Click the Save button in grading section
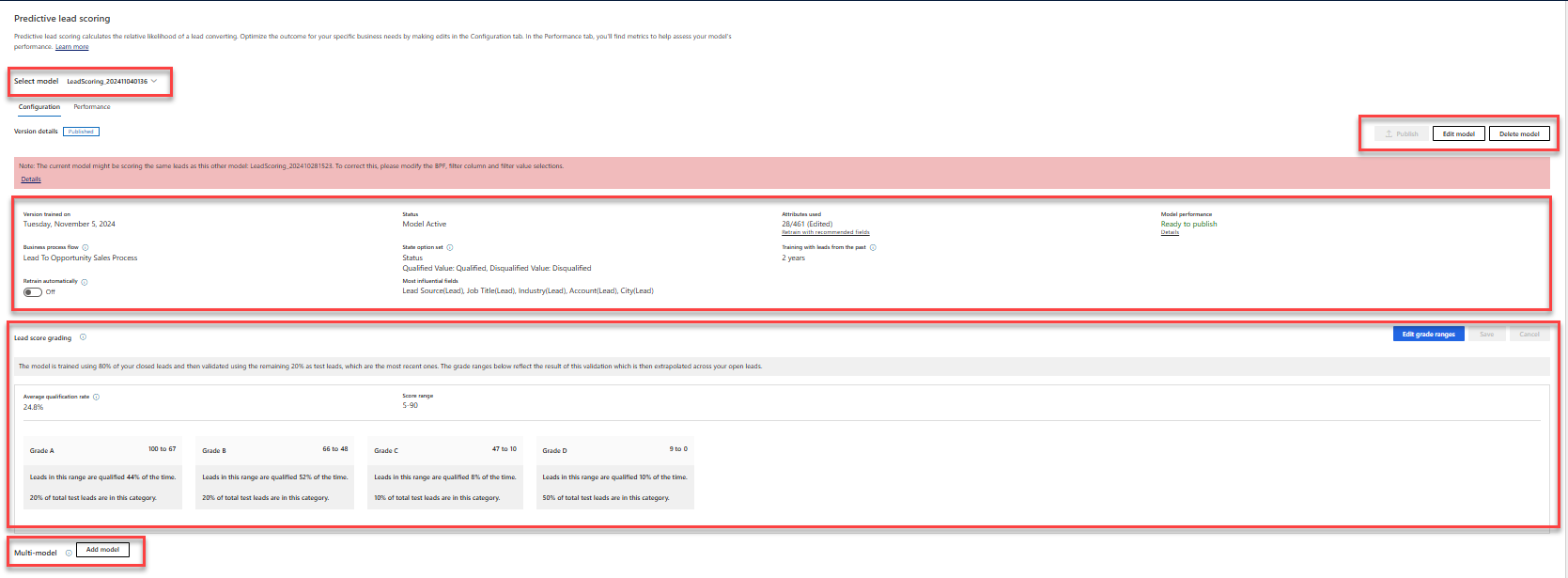The height and width of the screenshot is (578, 1568). [1486, 334]
